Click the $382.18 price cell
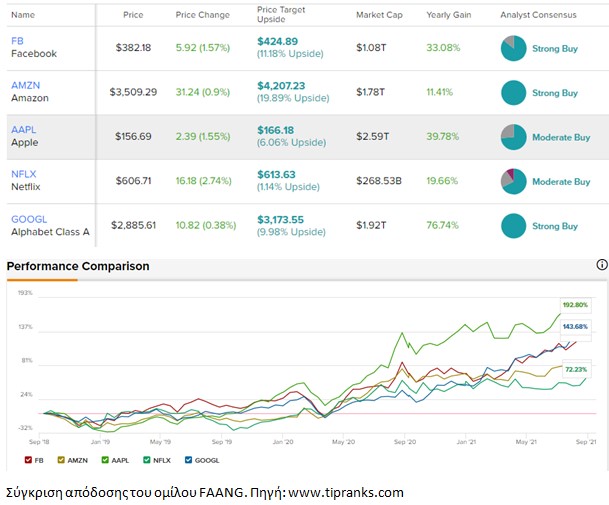This screenshot has height=505, width=609. click(133, 48)
